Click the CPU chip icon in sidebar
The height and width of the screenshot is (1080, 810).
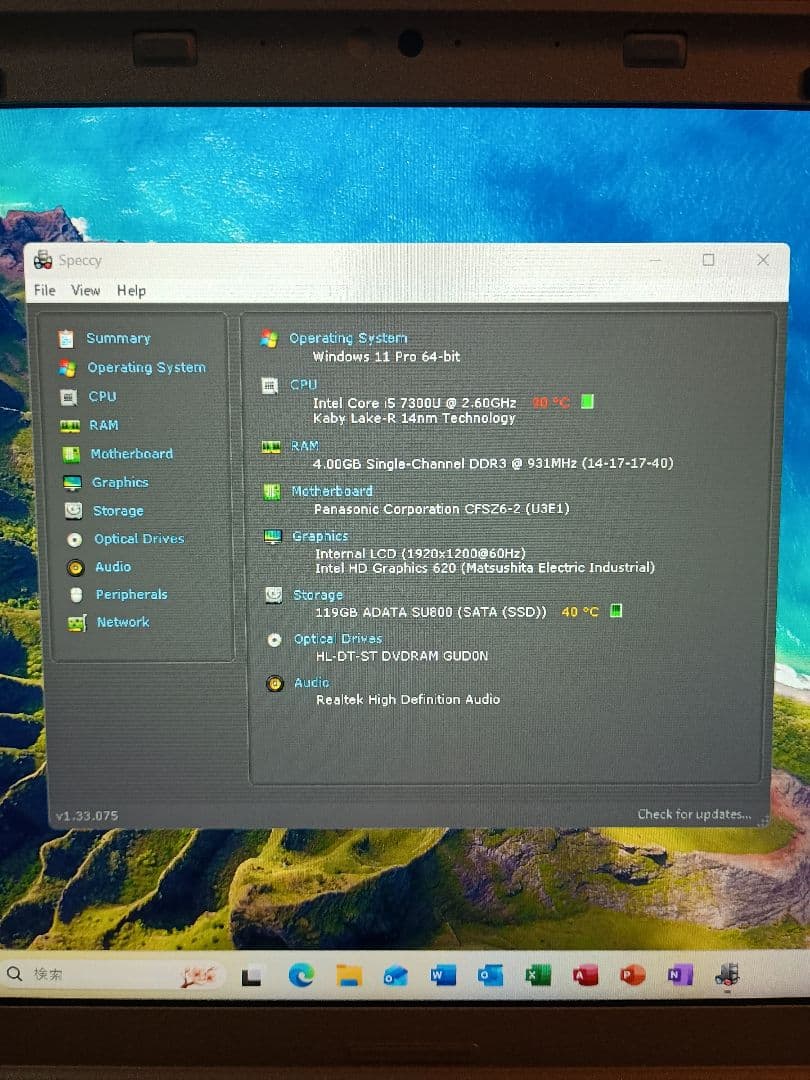69,397
